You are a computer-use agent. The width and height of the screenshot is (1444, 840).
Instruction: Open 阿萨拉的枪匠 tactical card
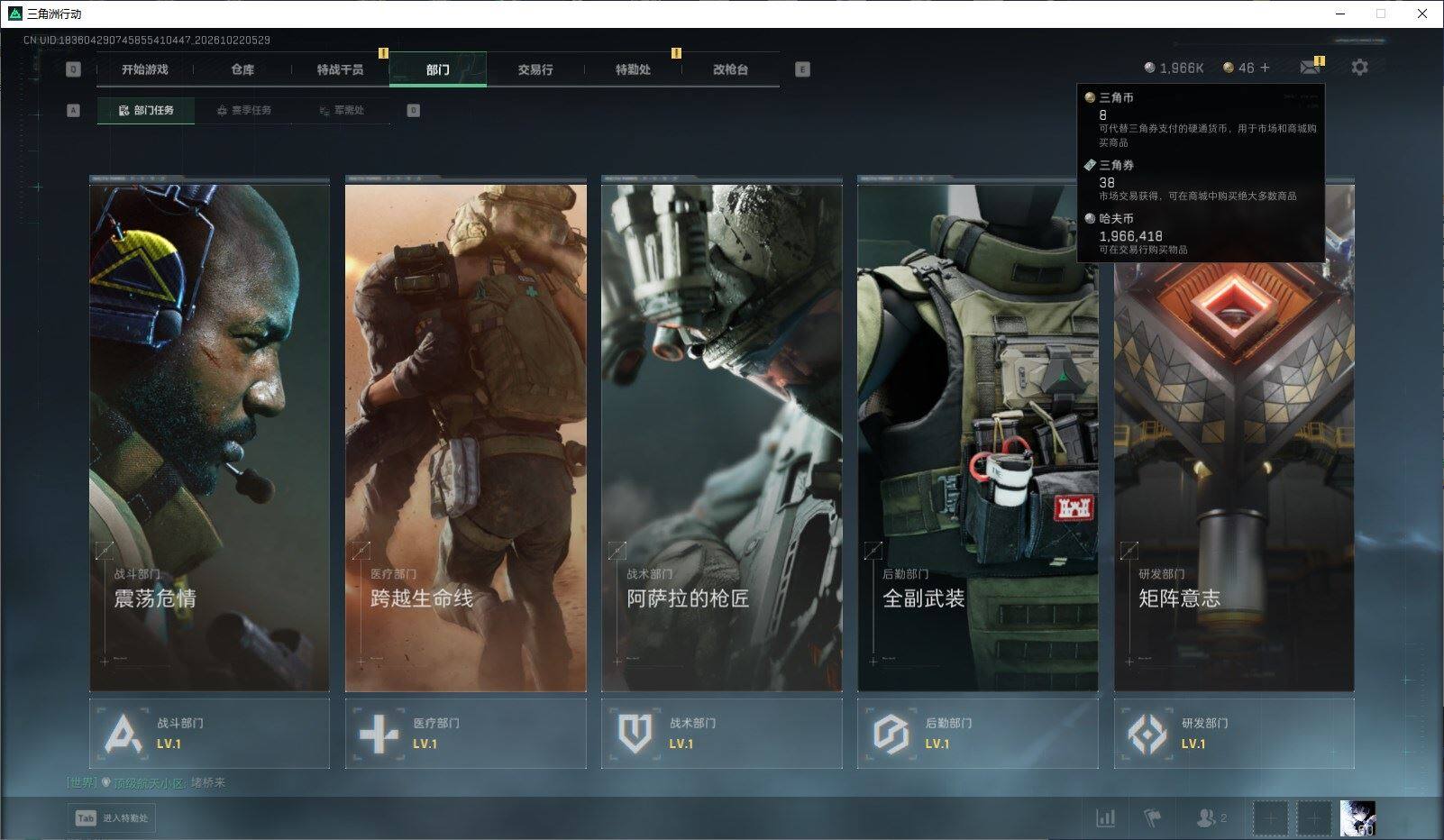(722, 434)
